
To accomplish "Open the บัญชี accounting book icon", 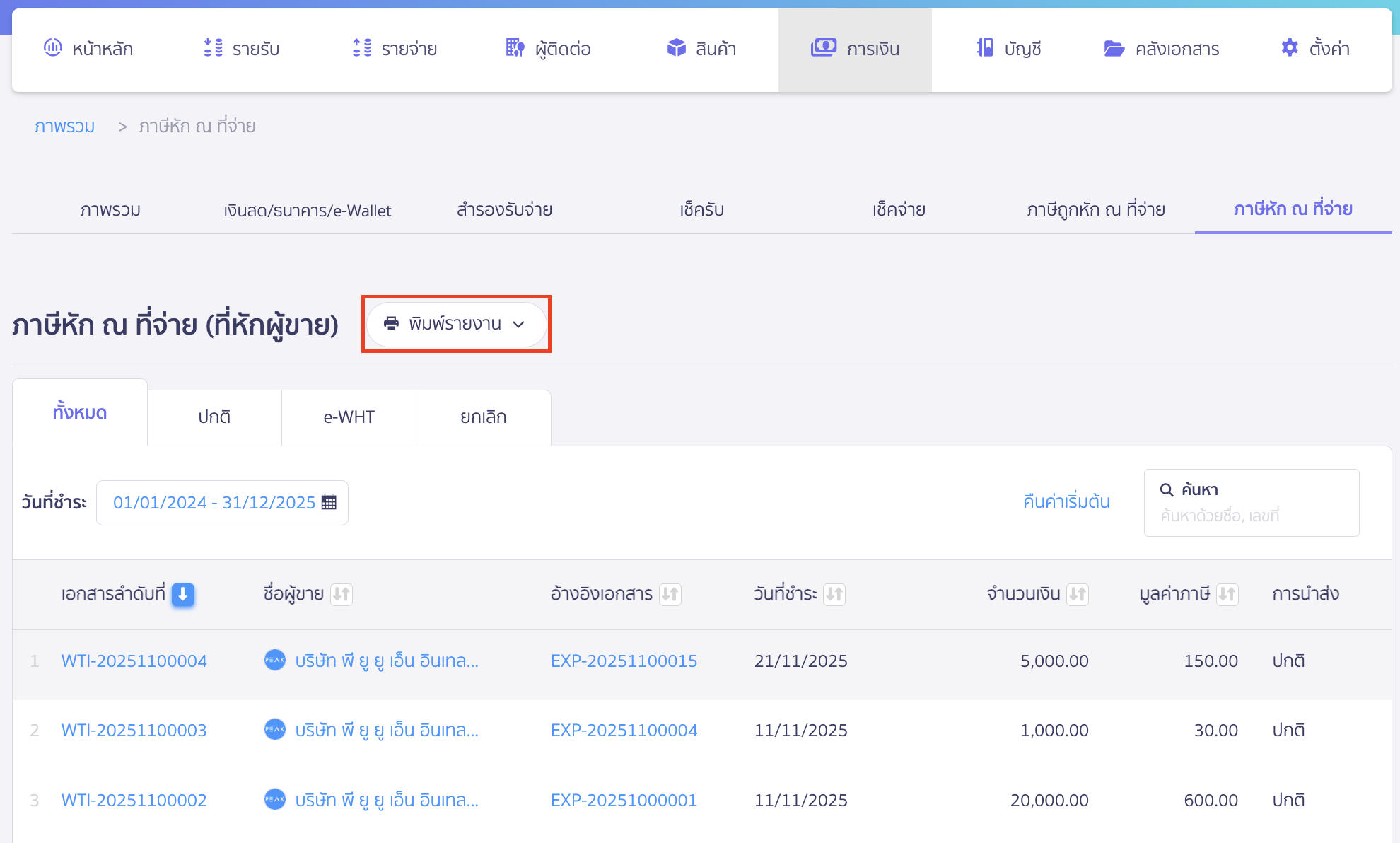I will (985, 48).
